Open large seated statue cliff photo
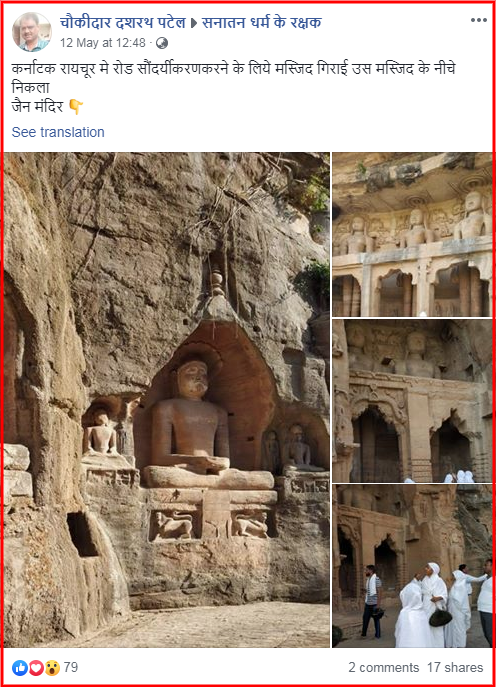 [x=167, y=400]
